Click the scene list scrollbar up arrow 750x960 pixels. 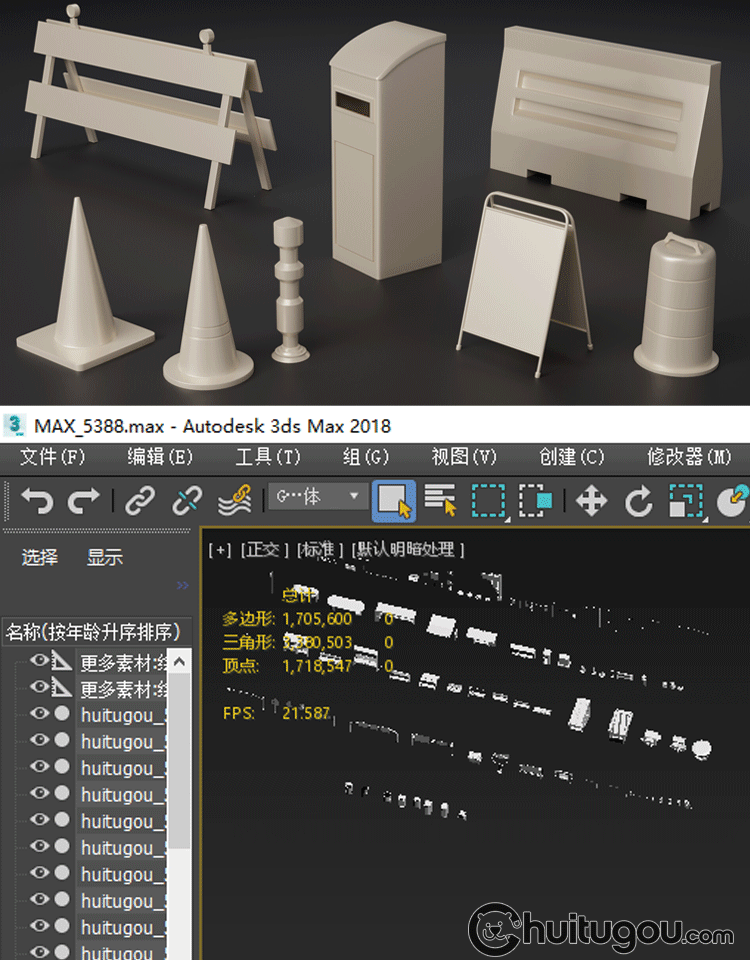tap(178, 661)
